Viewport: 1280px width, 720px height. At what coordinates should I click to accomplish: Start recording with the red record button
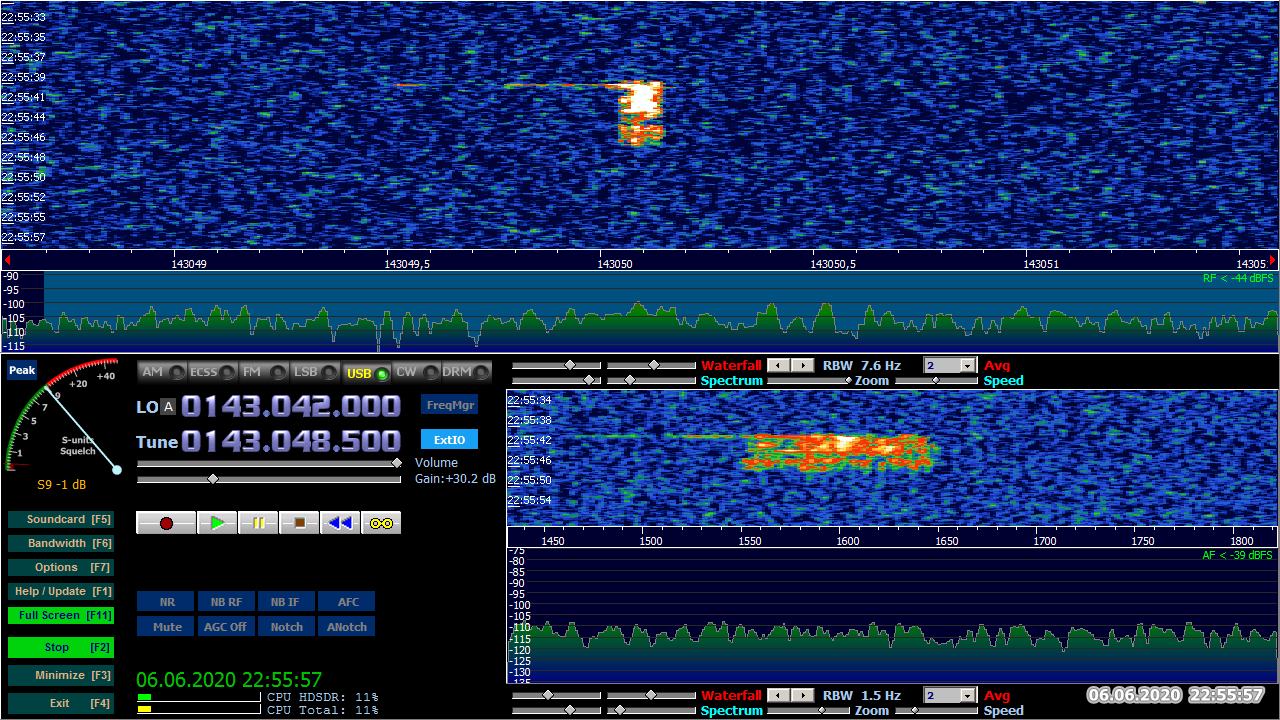tap(166, 523)
